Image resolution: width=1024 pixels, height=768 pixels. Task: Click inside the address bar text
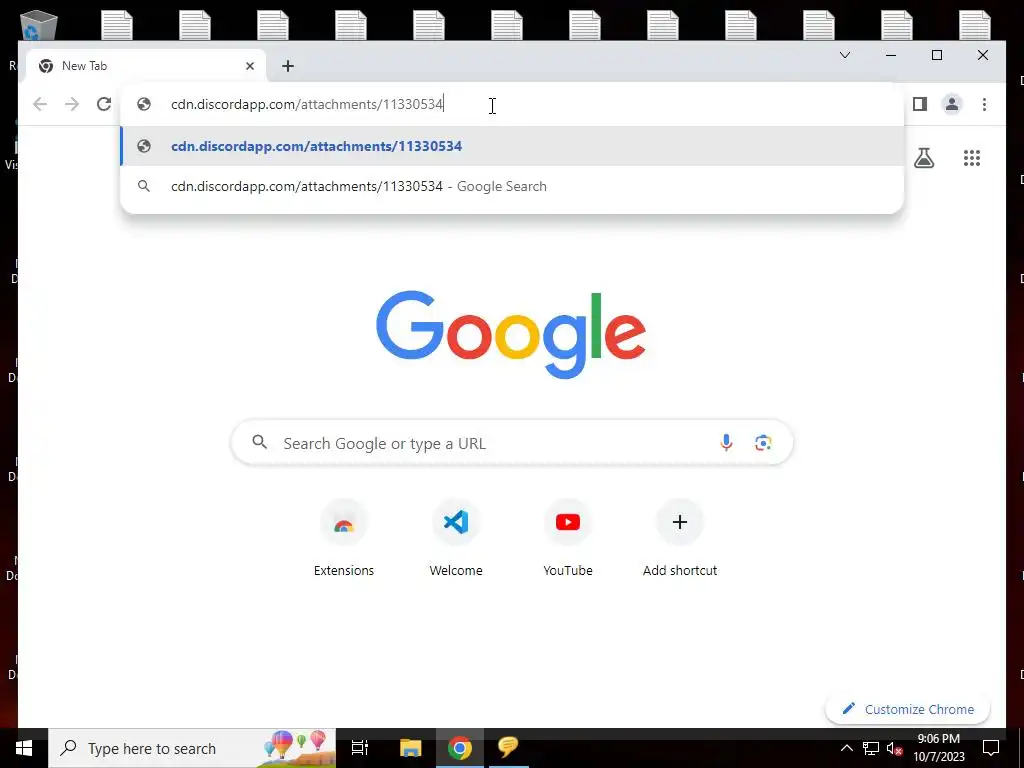[x=307, y=104]
